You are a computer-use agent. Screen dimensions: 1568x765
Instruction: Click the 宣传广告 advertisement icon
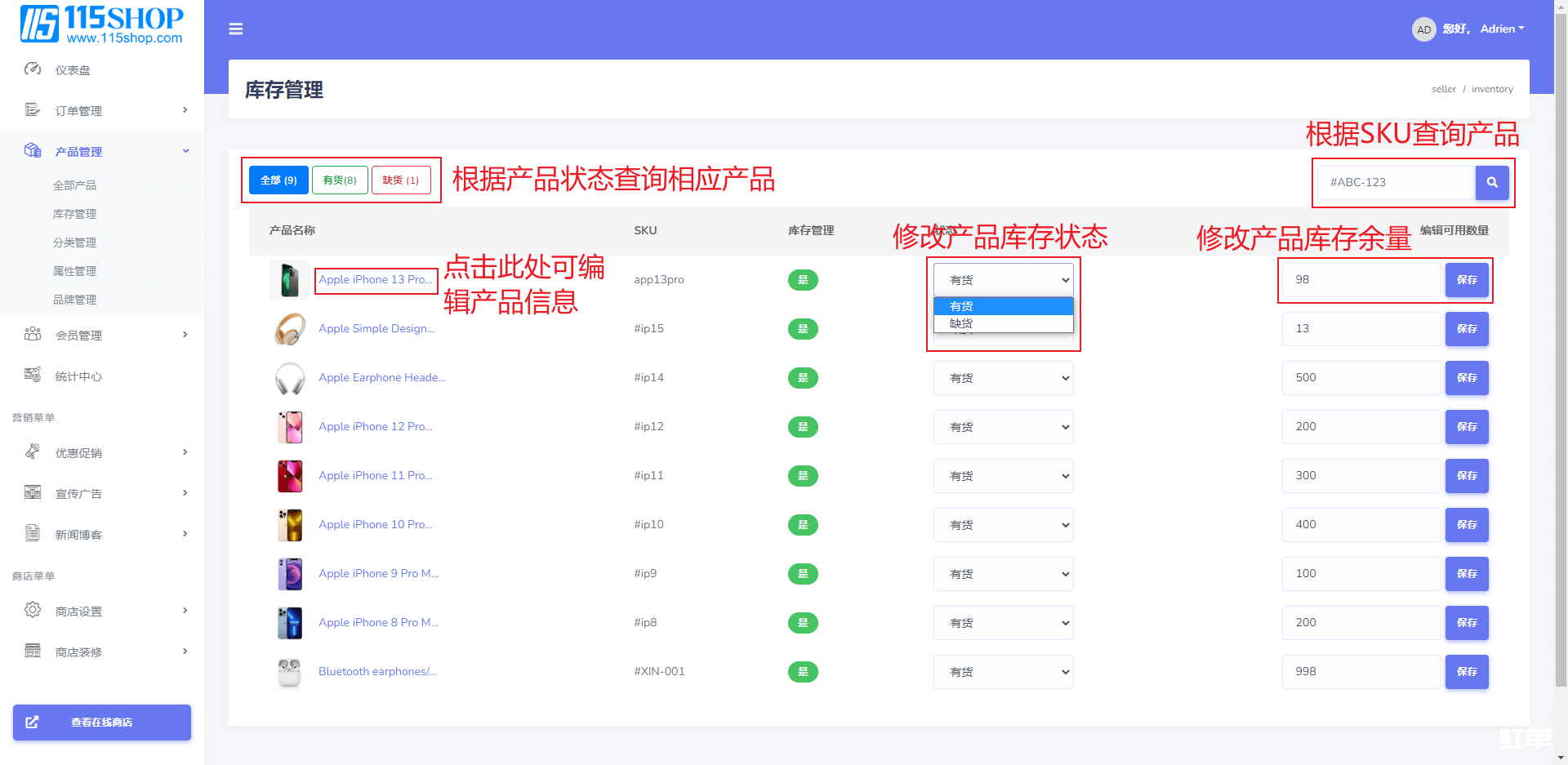[x=33, y=492]
